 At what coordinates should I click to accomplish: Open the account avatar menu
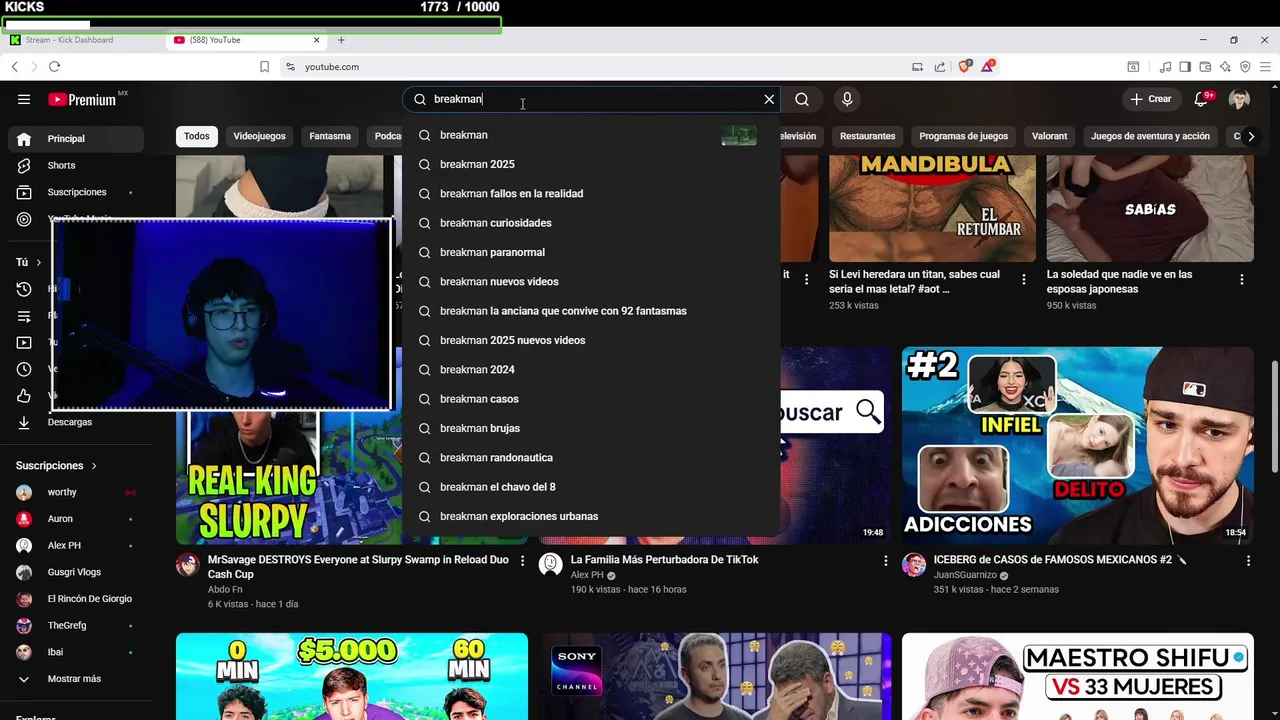1239,99
